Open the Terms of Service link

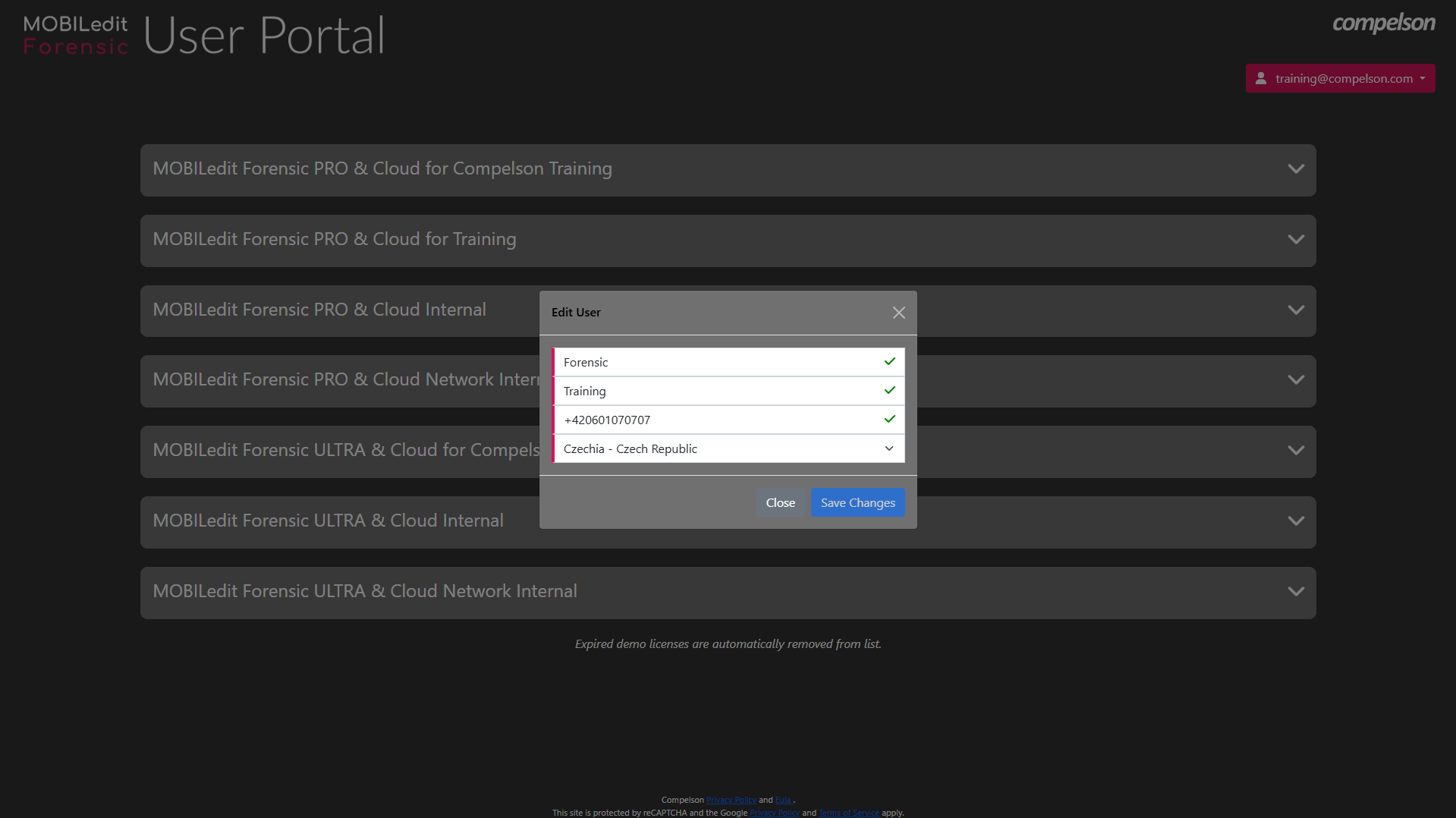(848, 813)
